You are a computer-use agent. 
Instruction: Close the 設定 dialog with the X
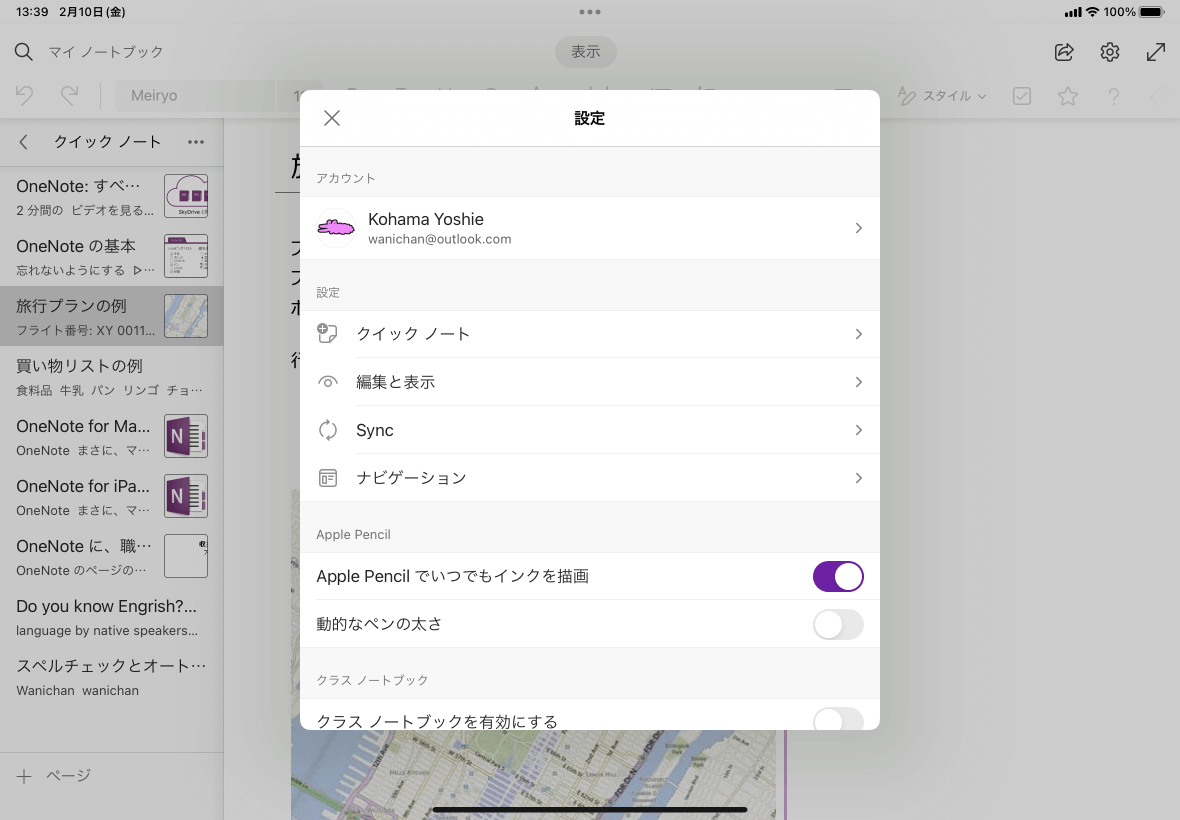point(332,118)
